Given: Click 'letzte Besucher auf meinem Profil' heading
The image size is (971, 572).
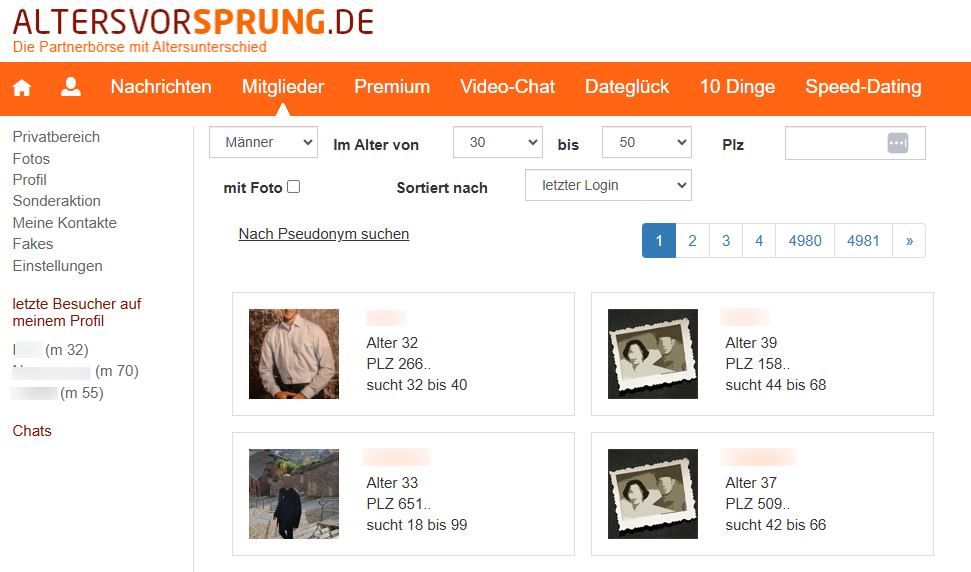Looking at the screenshot, I should pos(77,313).
